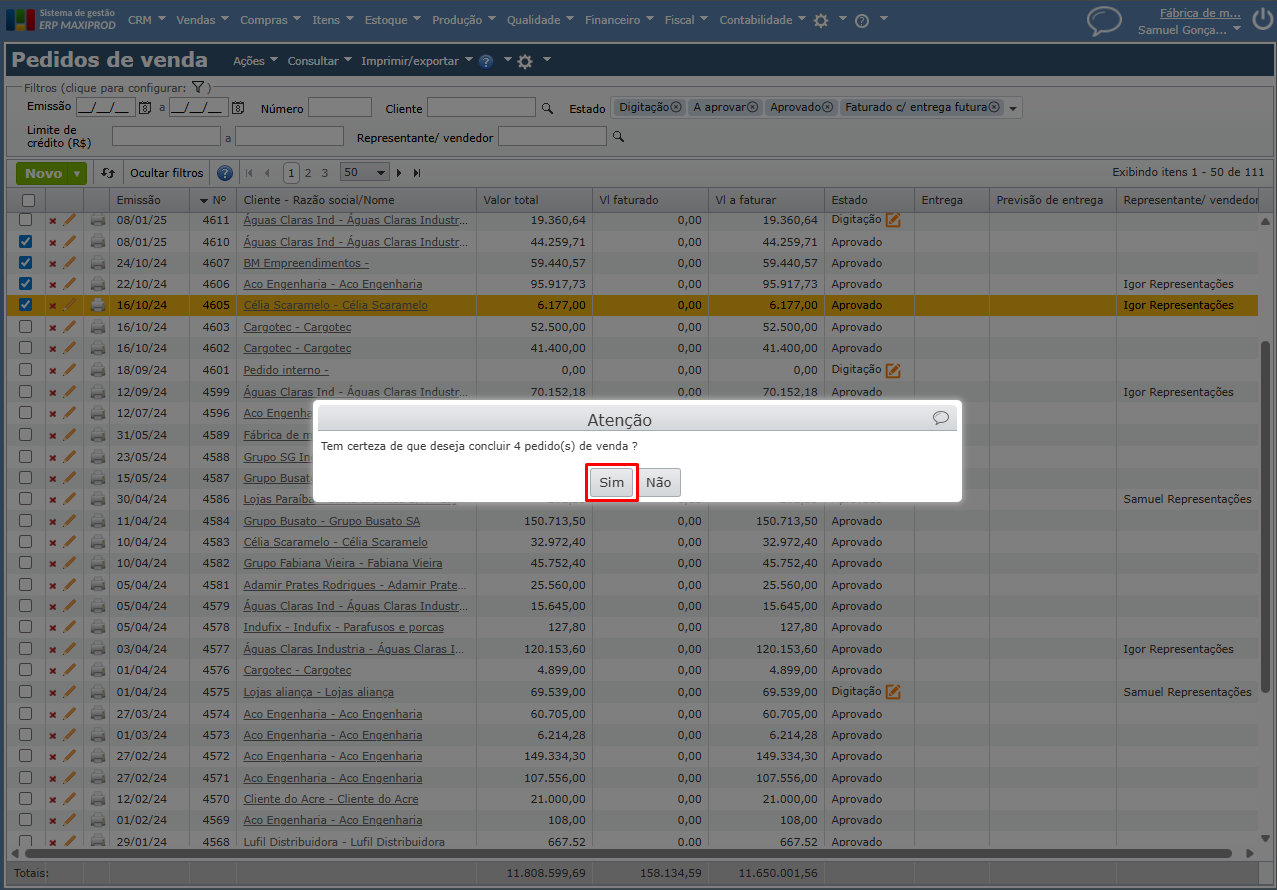Confirm with the Sim button
This screenshot has height=890, width=1277.
611,483
